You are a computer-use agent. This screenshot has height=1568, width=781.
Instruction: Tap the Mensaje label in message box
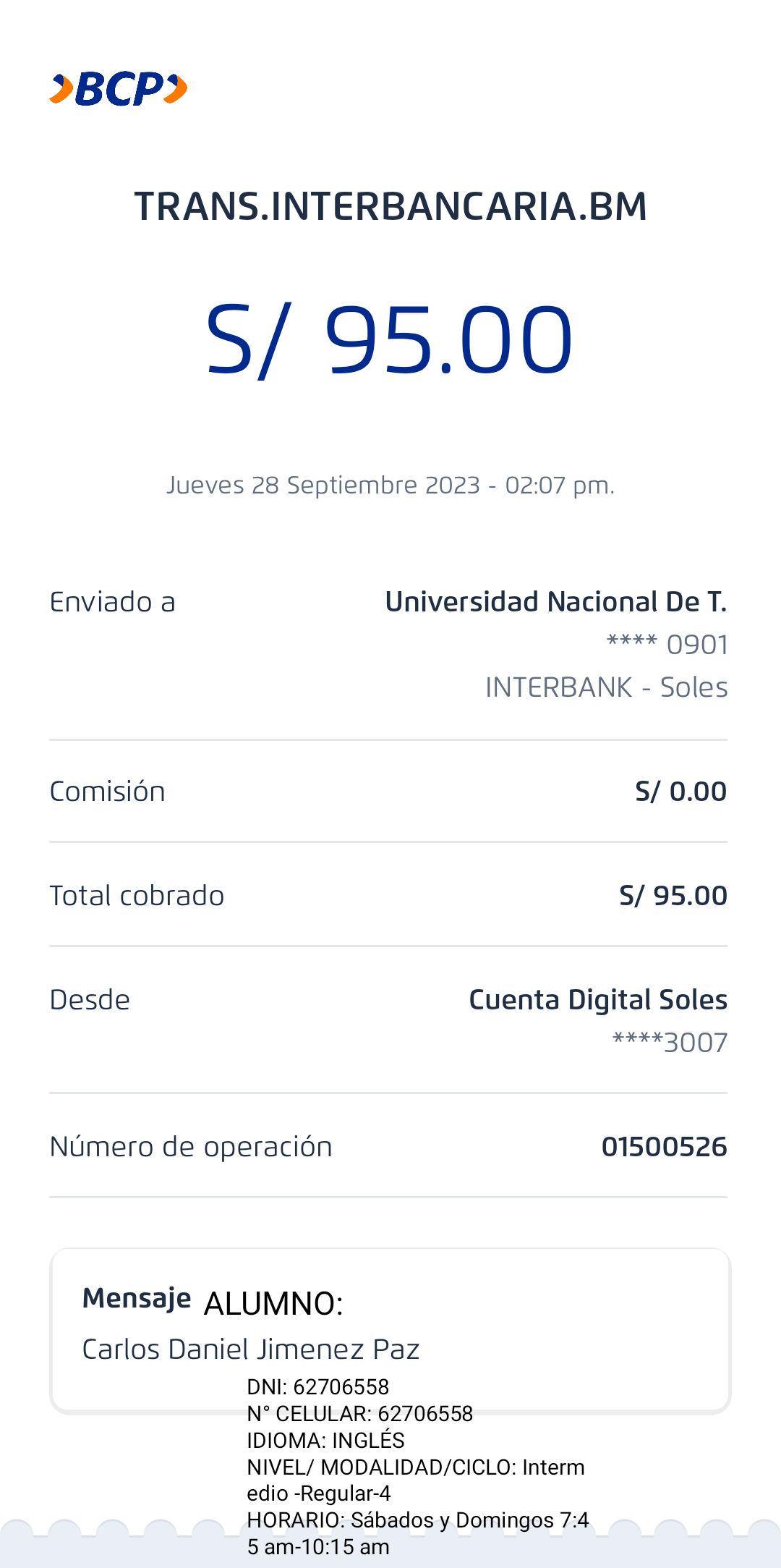(x=137, y=1298)
